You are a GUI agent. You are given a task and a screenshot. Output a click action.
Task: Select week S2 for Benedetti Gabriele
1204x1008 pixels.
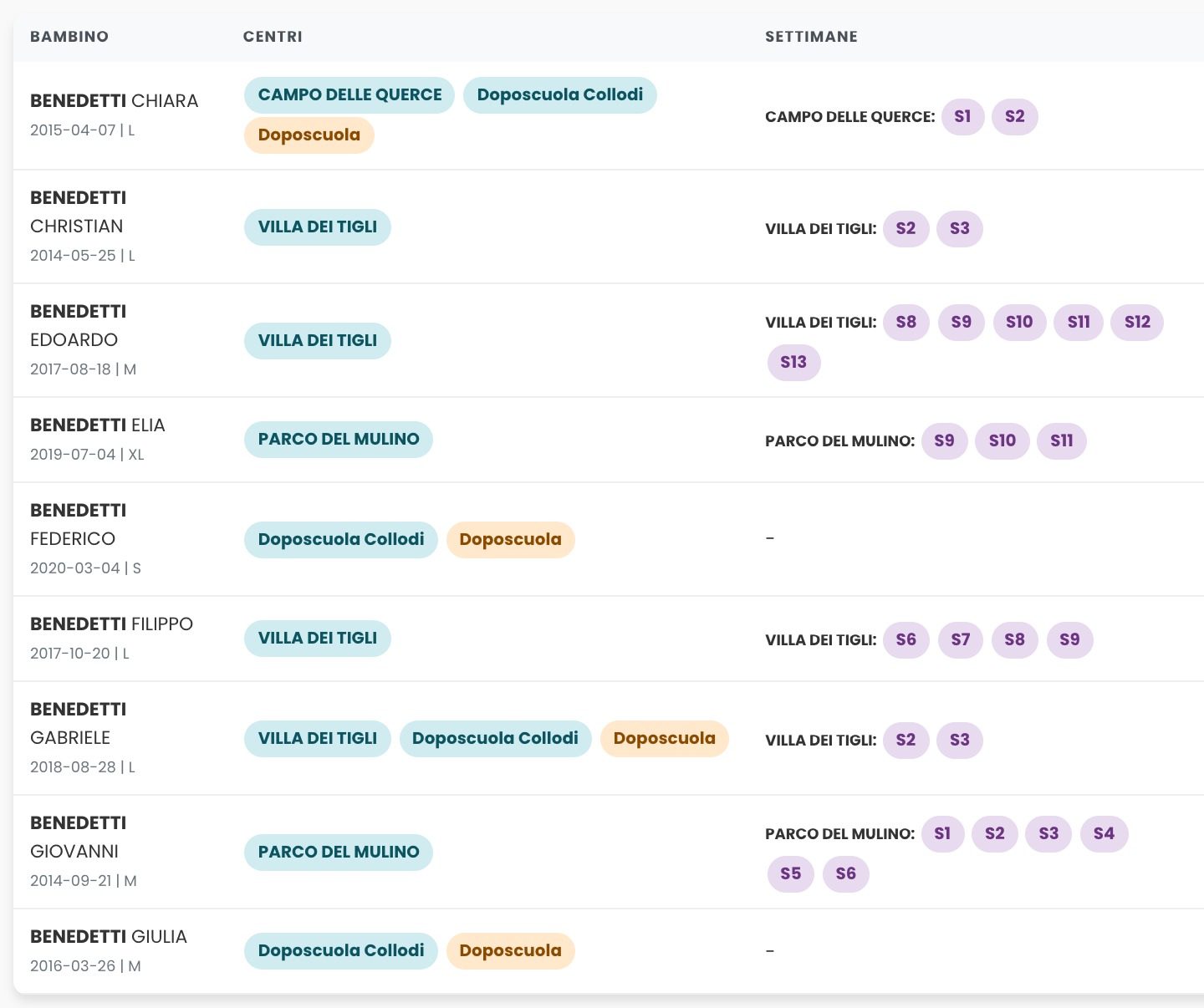[906, 741]
